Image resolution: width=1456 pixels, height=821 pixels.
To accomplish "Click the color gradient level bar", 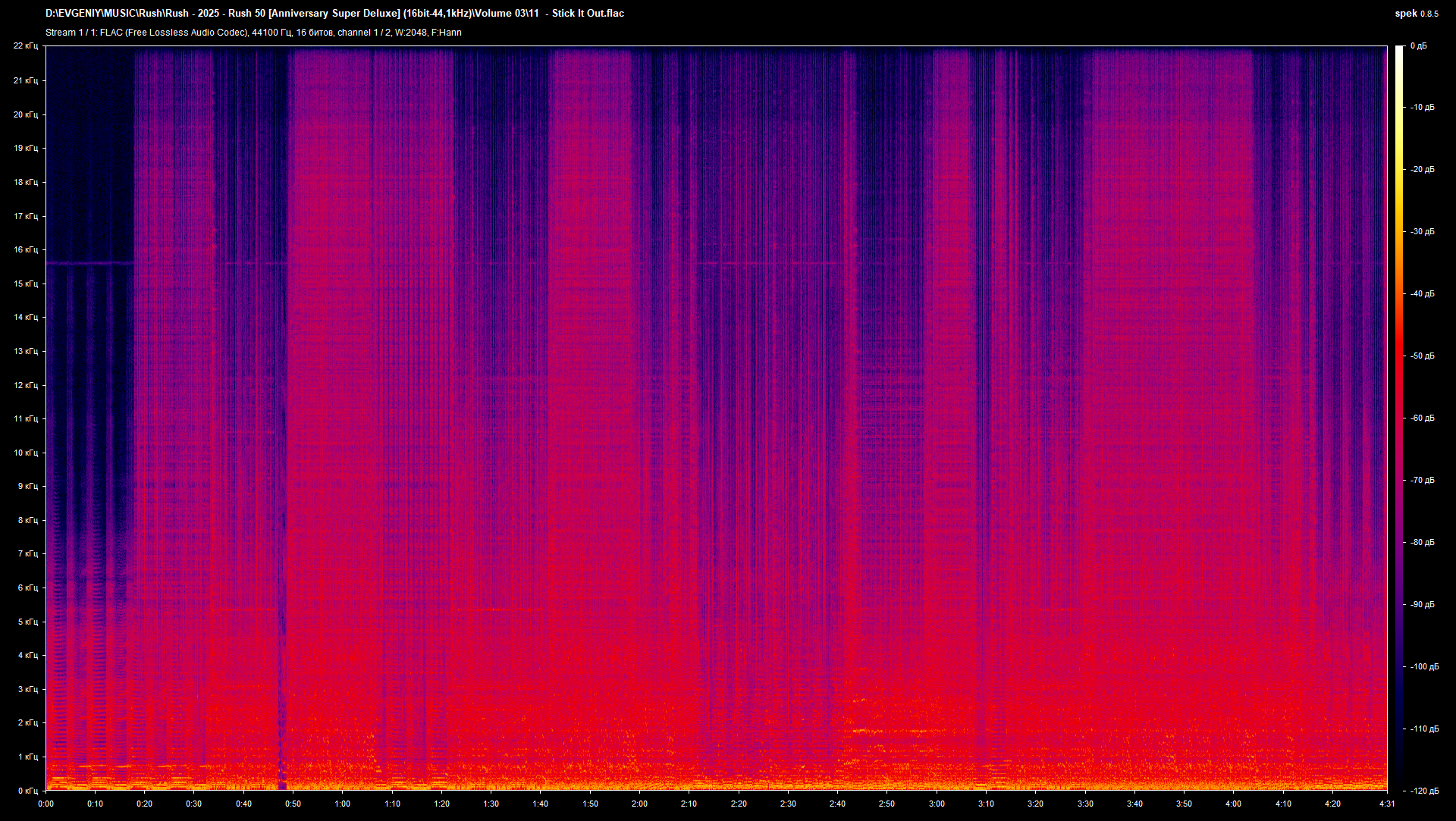I will click(x=1400, y=417).
